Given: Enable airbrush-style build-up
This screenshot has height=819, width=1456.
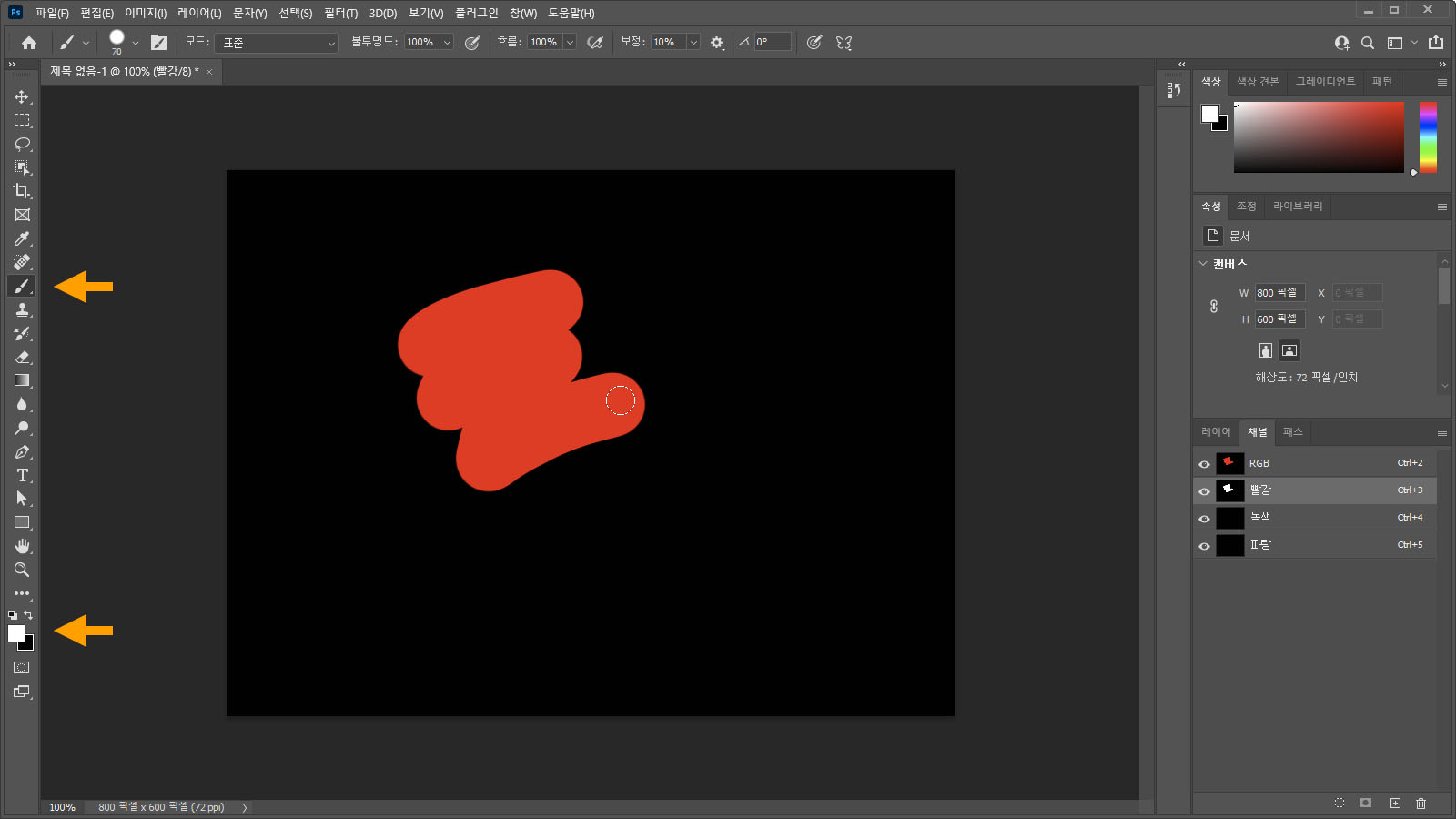Looking at the screenshot, I should 595,43.
